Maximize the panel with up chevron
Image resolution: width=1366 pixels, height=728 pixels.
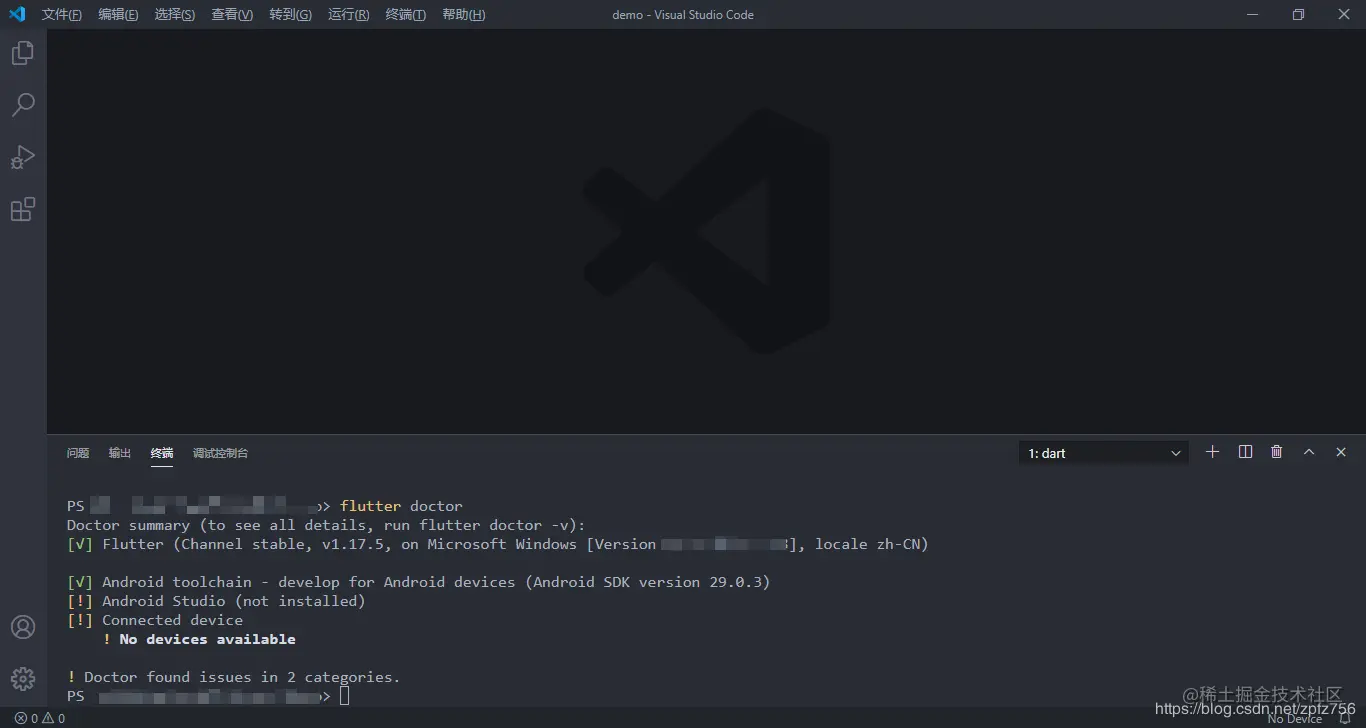click(x=1309, y=452)
